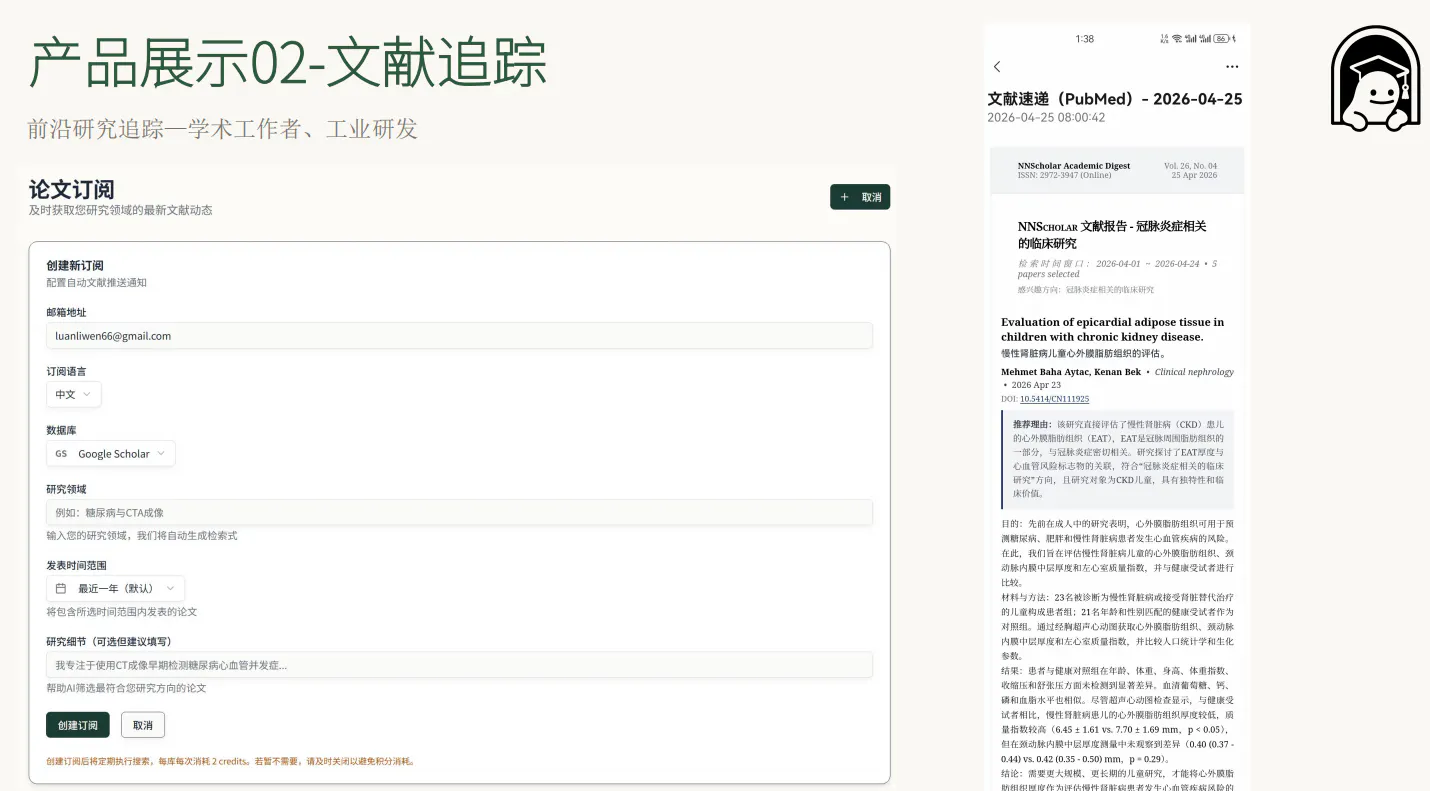Click the credits warning text at bottom
1430x791 pixels.
tap(230, 761)
